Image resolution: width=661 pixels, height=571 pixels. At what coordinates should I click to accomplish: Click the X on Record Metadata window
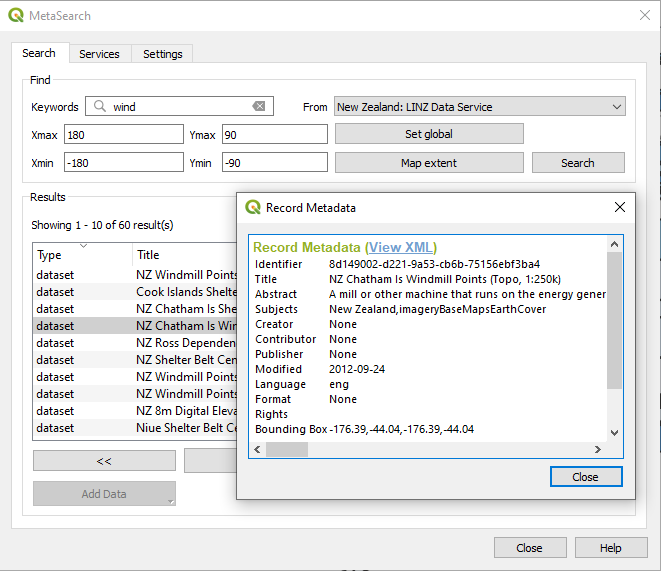(620, 208)
